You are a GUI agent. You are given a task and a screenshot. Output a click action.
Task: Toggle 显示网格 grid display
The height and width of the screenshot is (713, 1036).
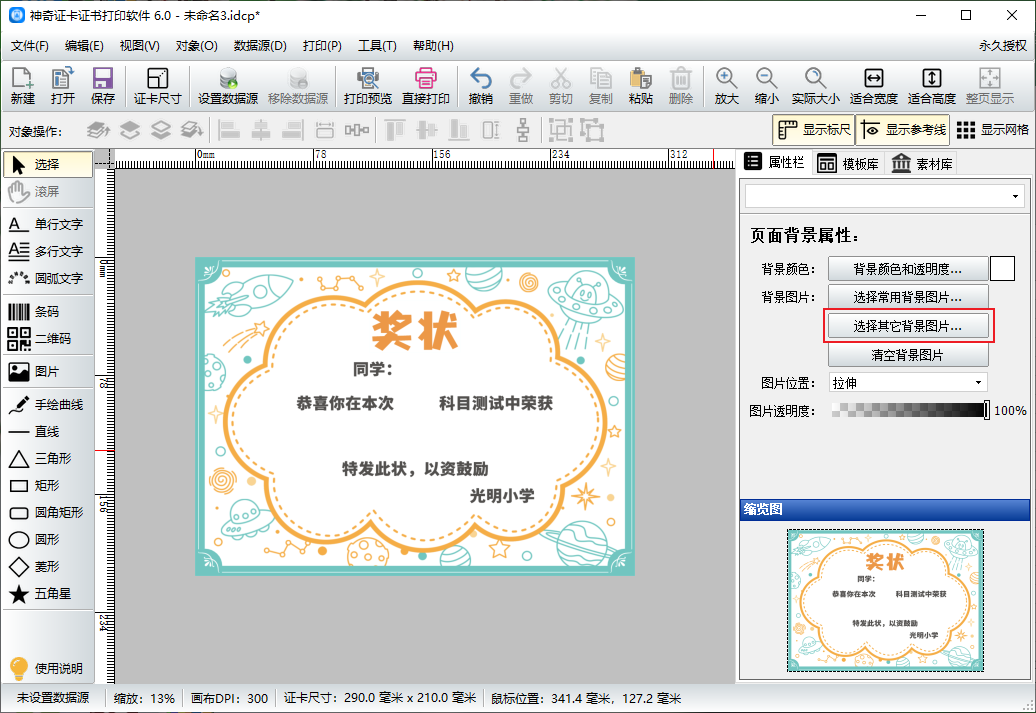pyautogui.click(x=992, y=129)
